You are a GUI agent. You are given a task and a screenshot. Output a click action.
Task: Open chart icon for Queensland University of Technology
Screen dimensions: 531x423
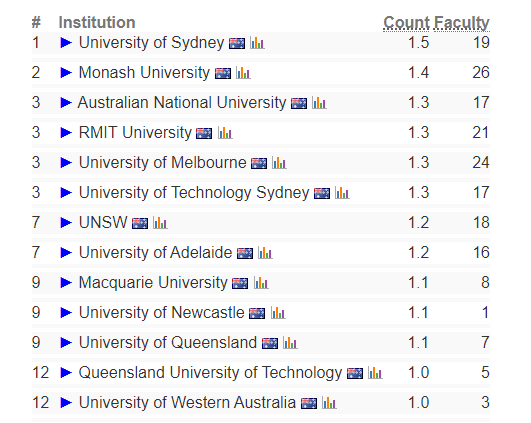click(375, 373)
